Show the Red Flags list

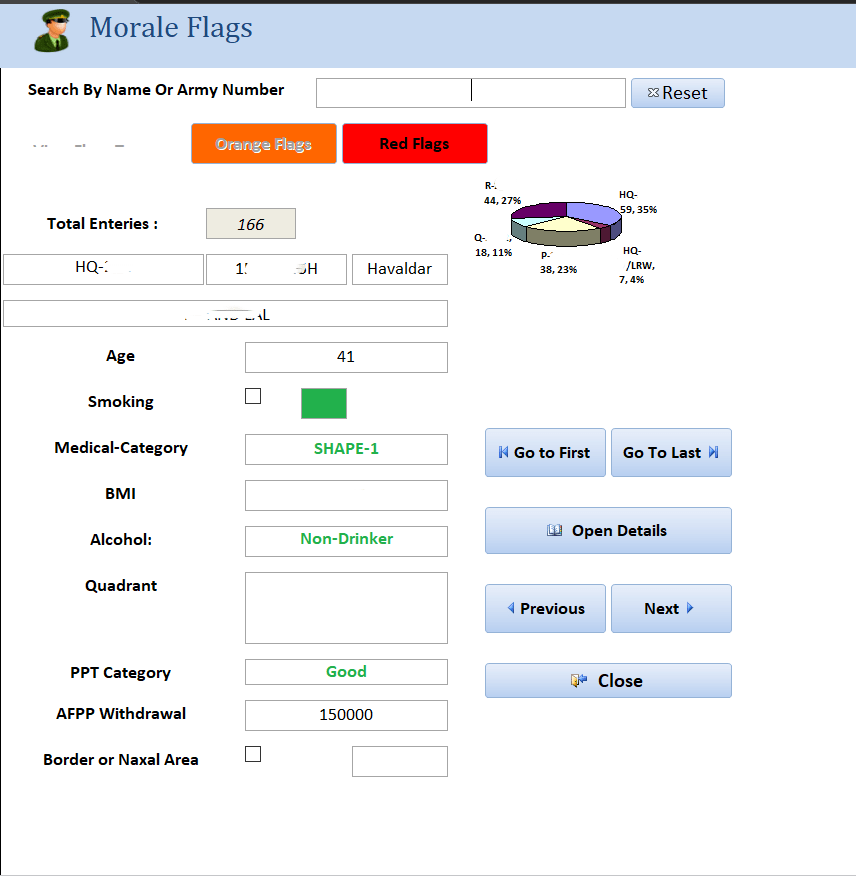tap(414, 144)
